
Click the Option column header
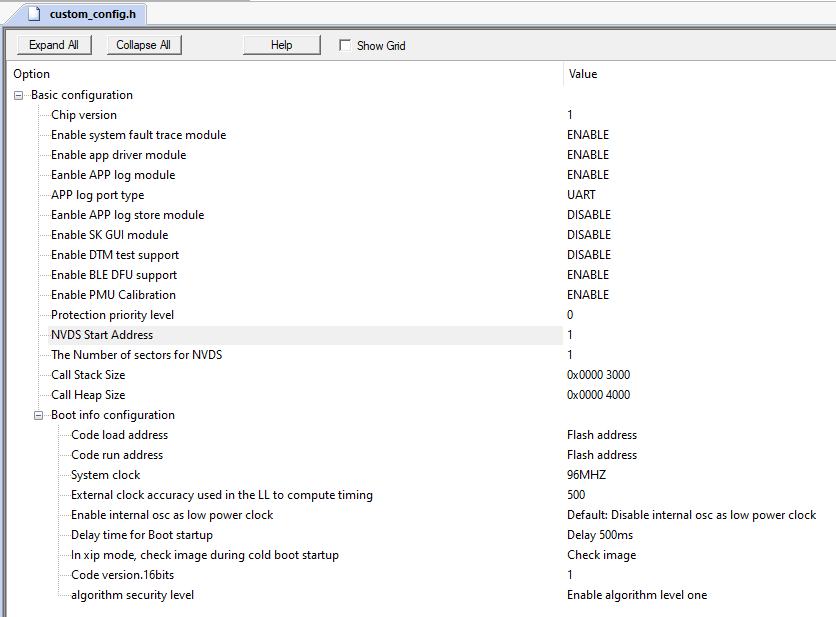32,74
